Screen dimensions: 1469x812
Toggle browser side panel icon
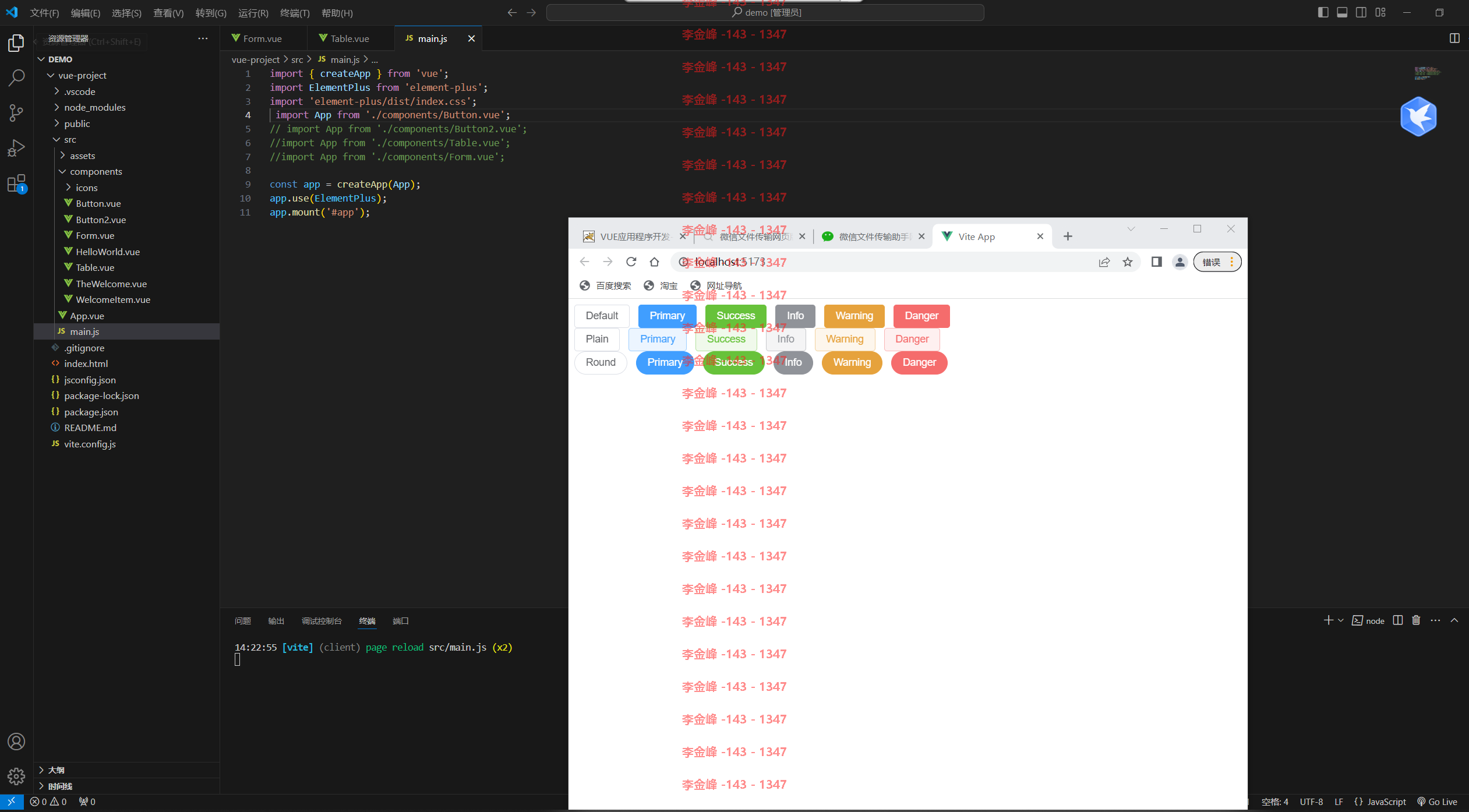tap(1157, 262)
